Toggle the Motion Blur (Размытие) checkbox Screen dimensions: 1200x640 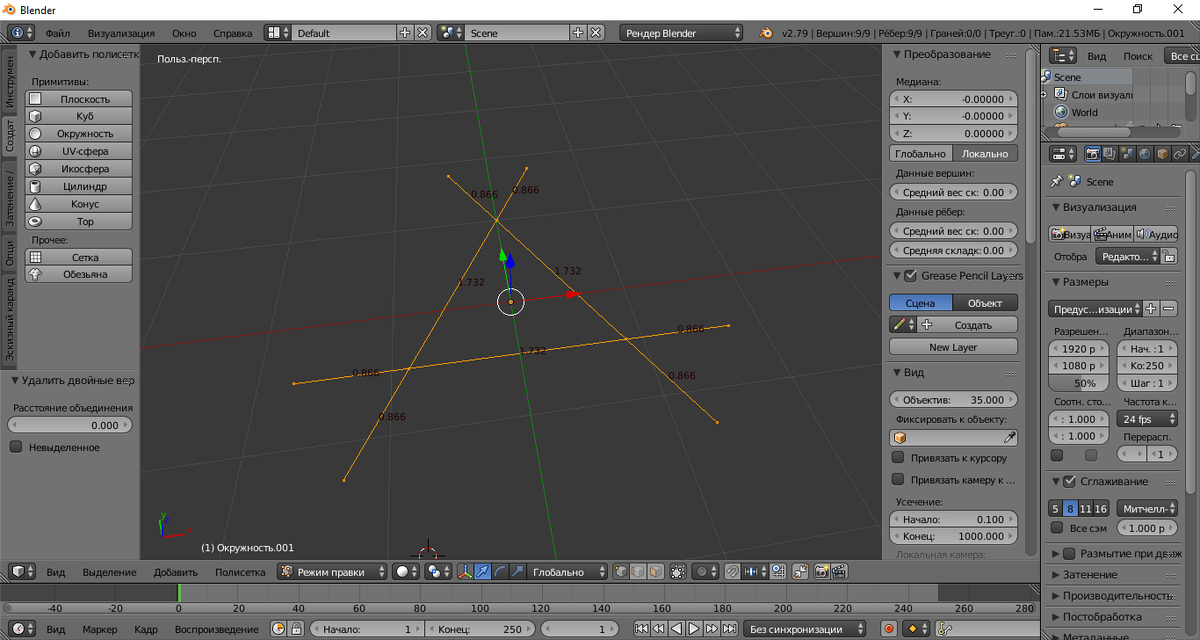[1069, 553]
